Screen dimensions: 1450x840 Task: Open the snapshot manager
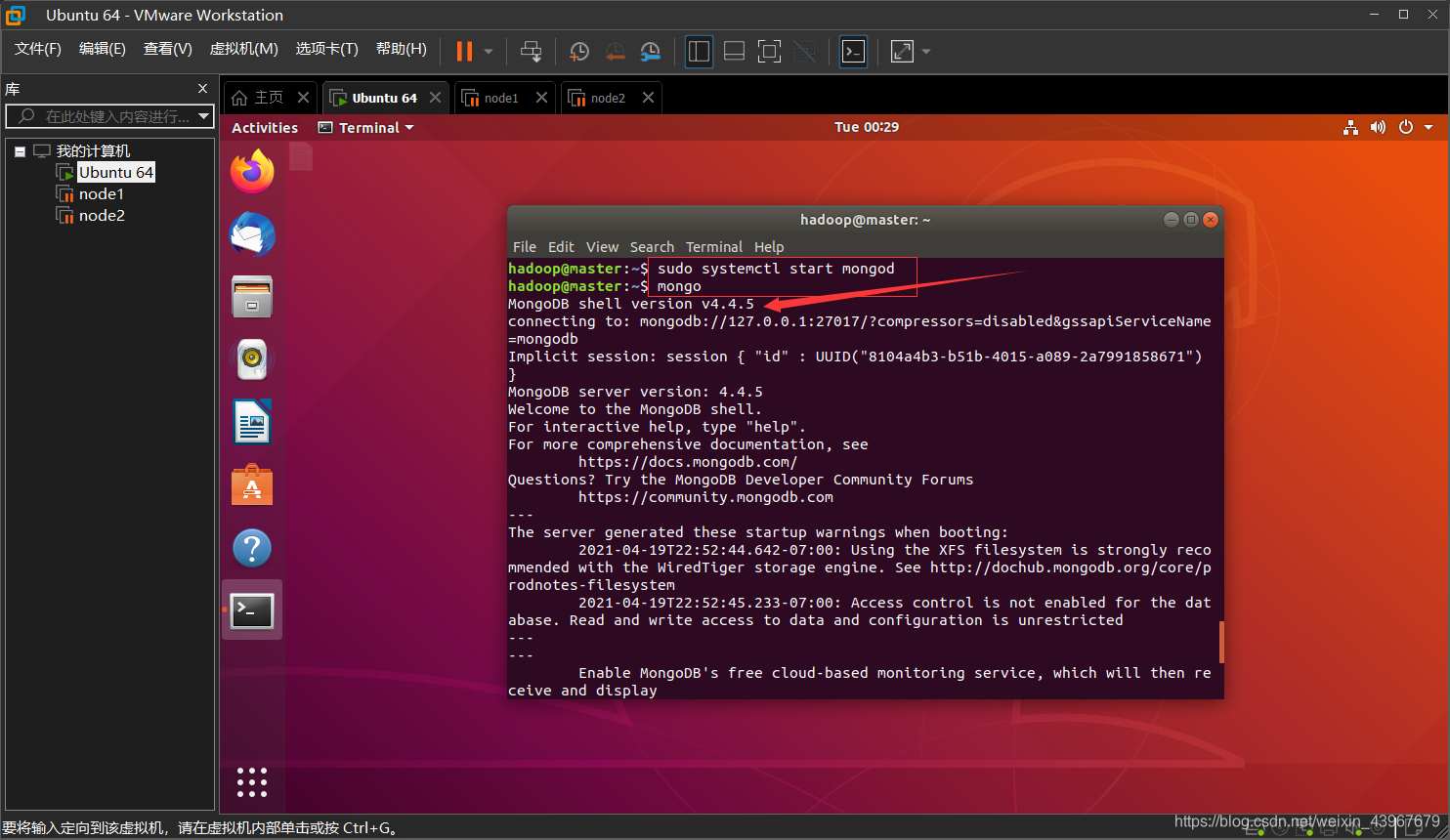pos(650,51)
